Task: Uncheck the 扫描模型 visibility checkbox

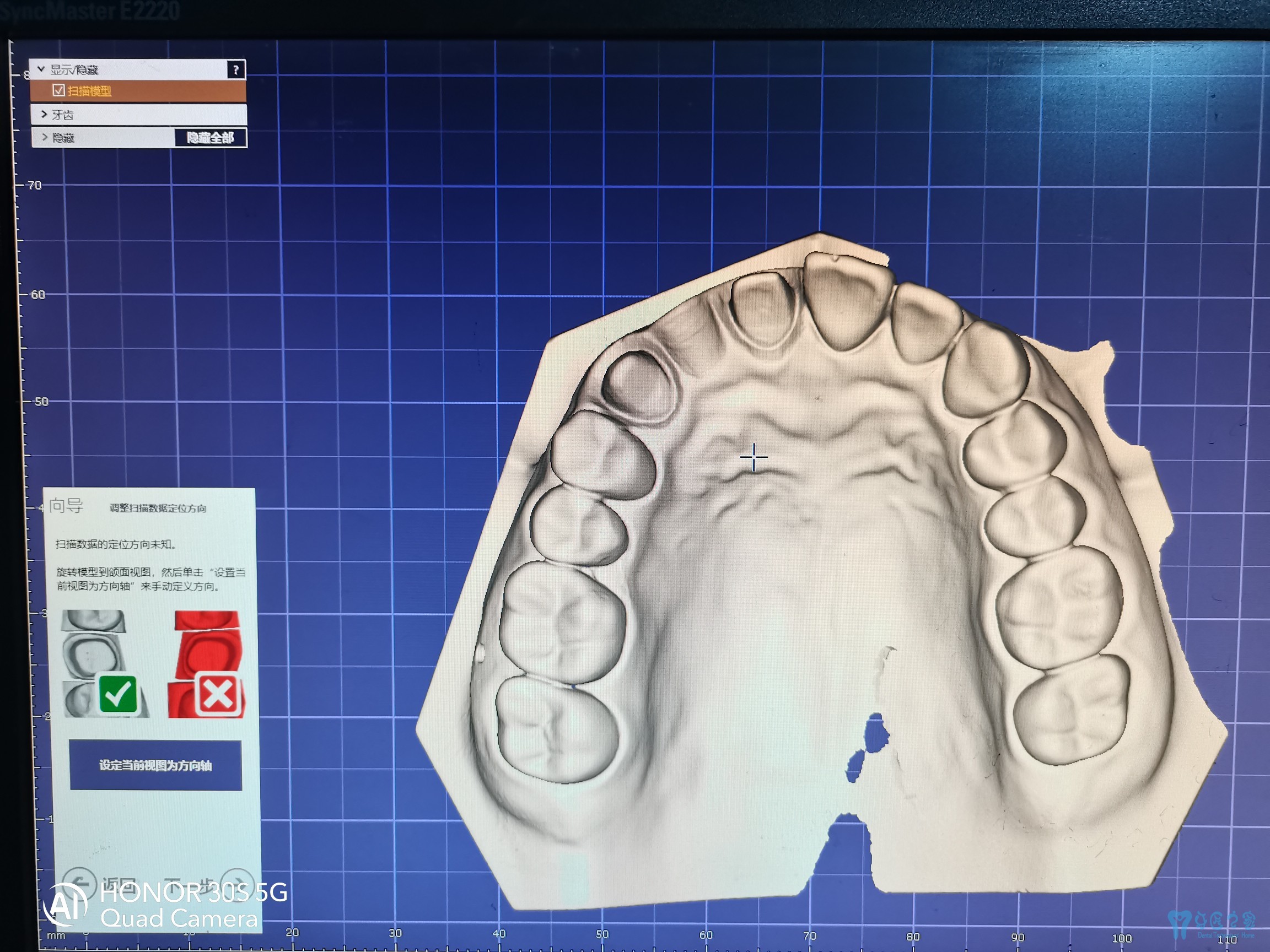Action: click(x=58, y=90)
